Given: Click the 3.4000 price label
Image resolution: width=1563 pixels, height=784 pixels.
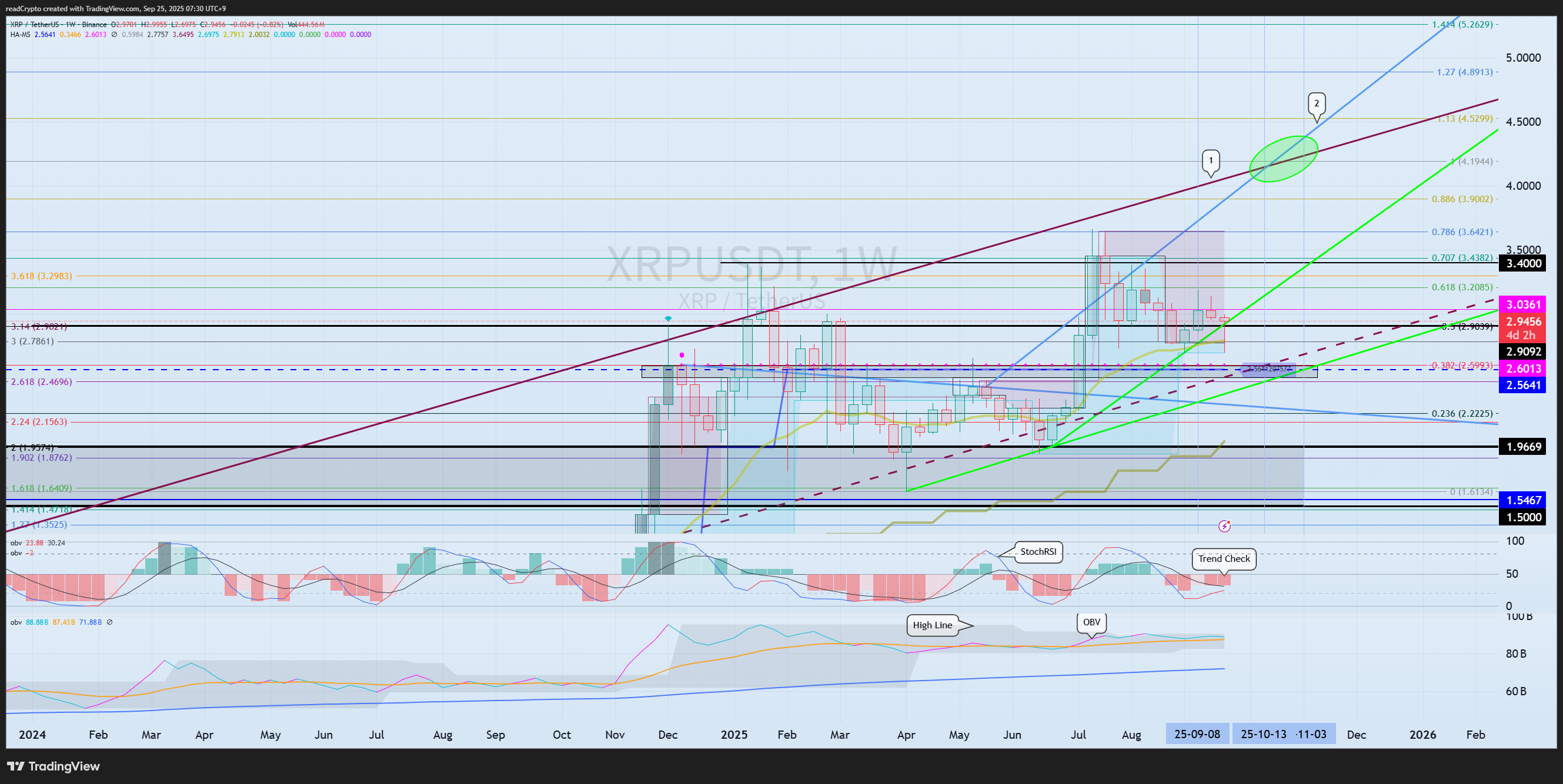Looking at the screenshot, I should coord(1524,263).
